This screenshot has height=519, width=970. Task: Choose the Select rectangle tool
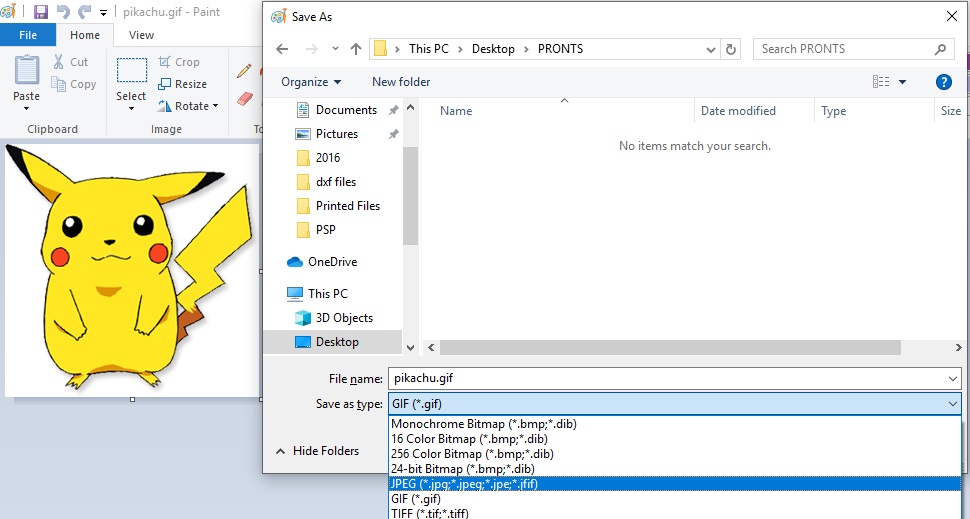pos(131,71)
